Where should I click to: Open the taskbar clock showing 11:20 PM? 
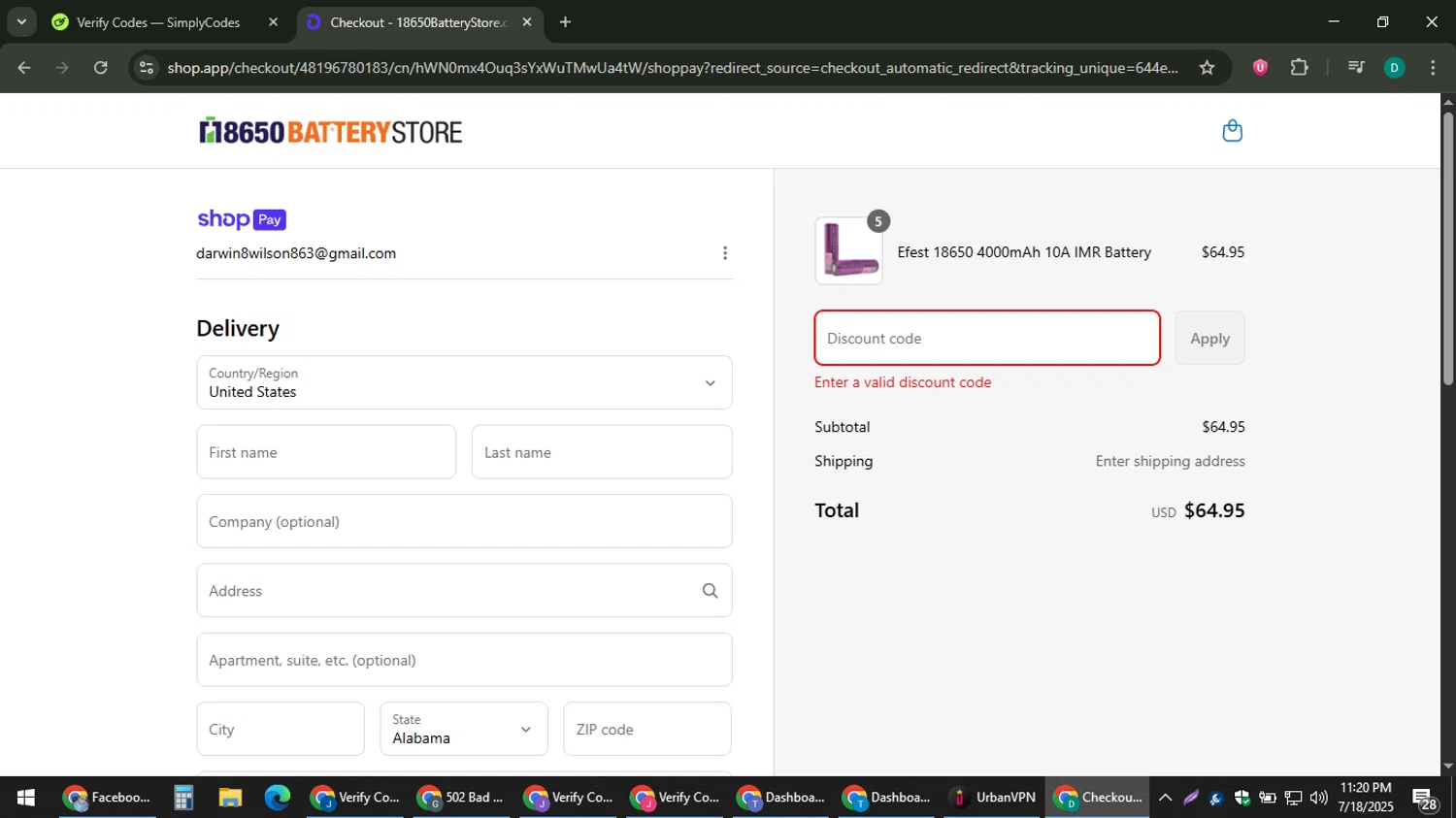click(1366, 798)
